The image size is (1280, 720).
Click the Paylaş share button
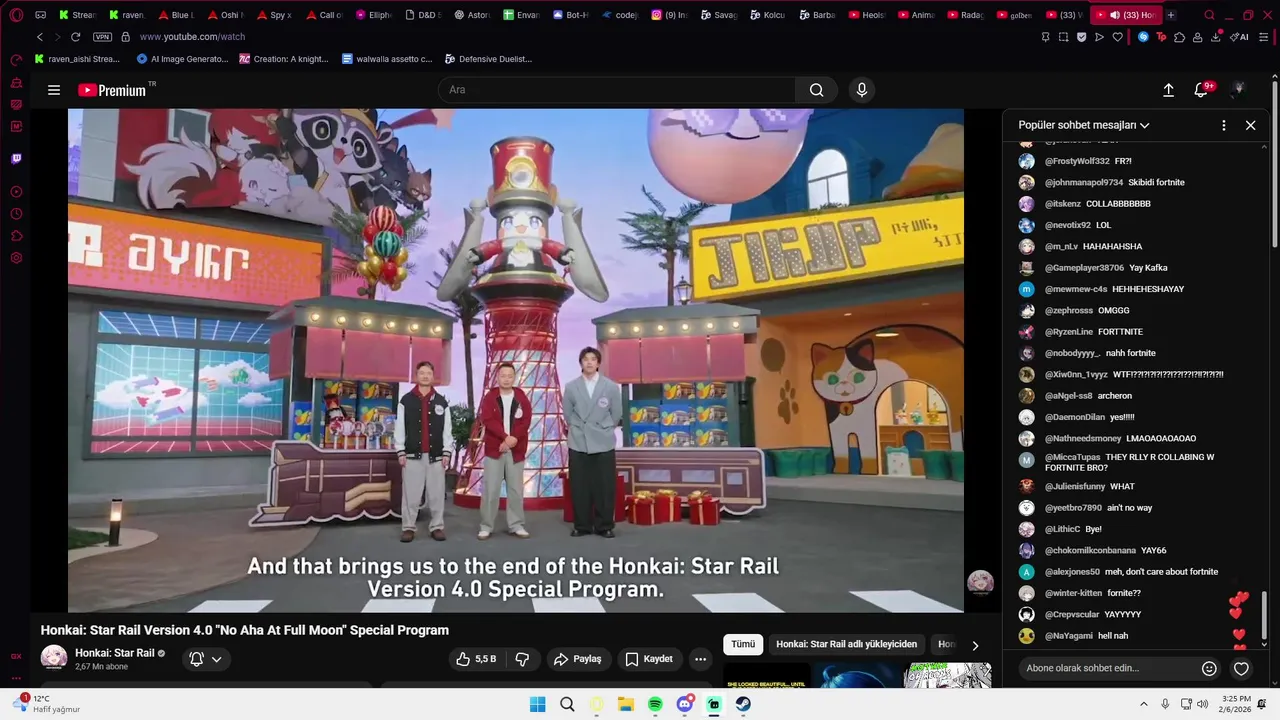coord(578,659)
